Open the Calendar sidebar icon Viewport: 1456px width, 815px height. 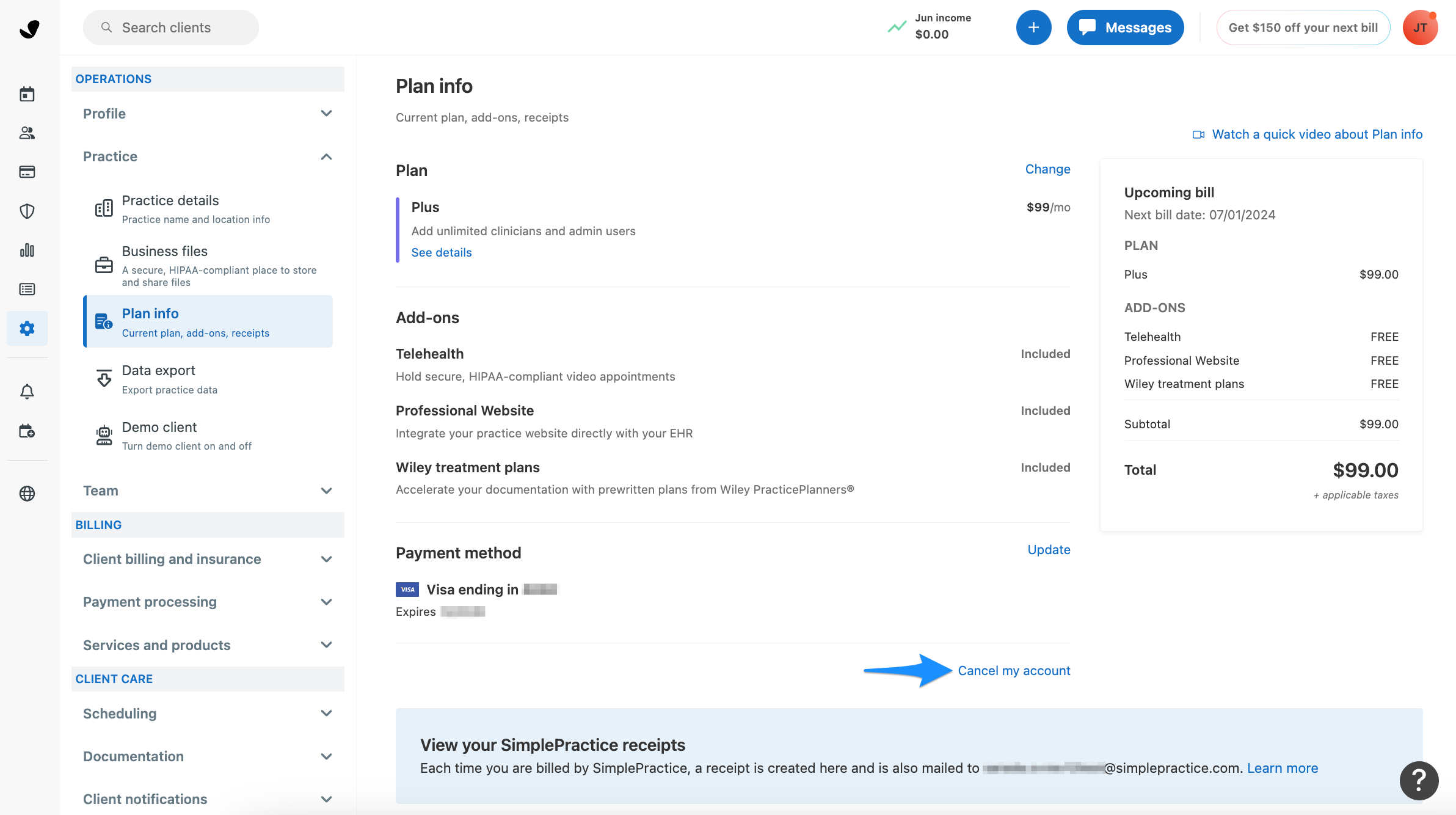27,94
